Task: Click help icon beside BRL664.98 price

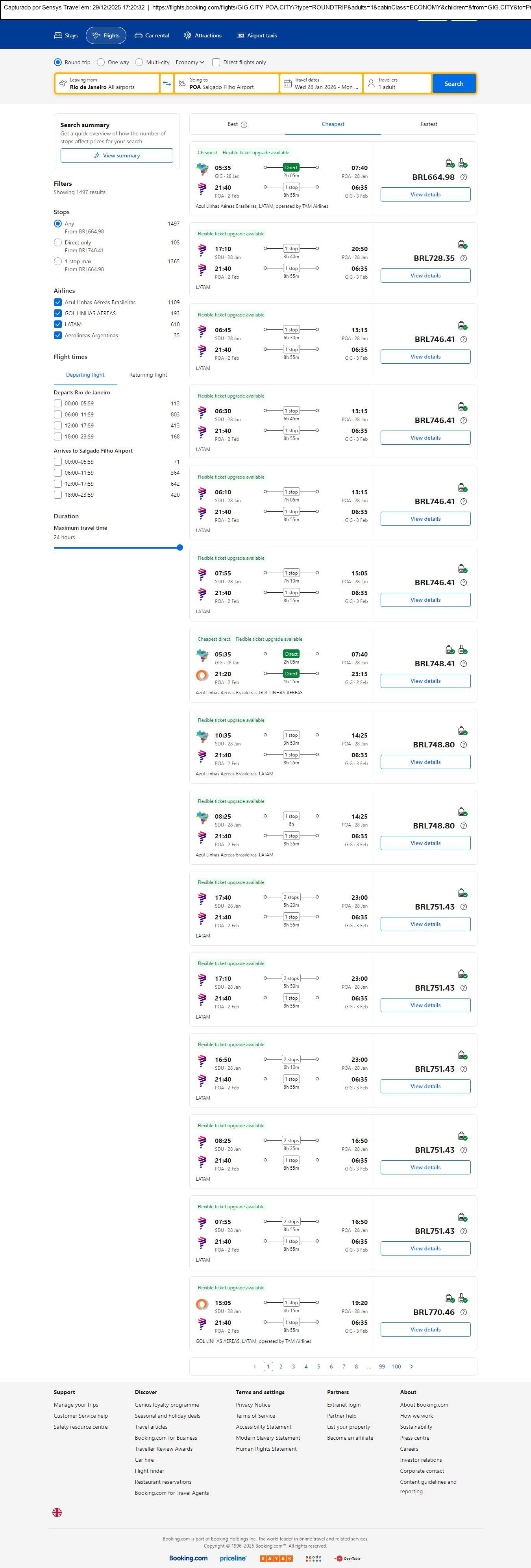Action: (x=463, y=177)
